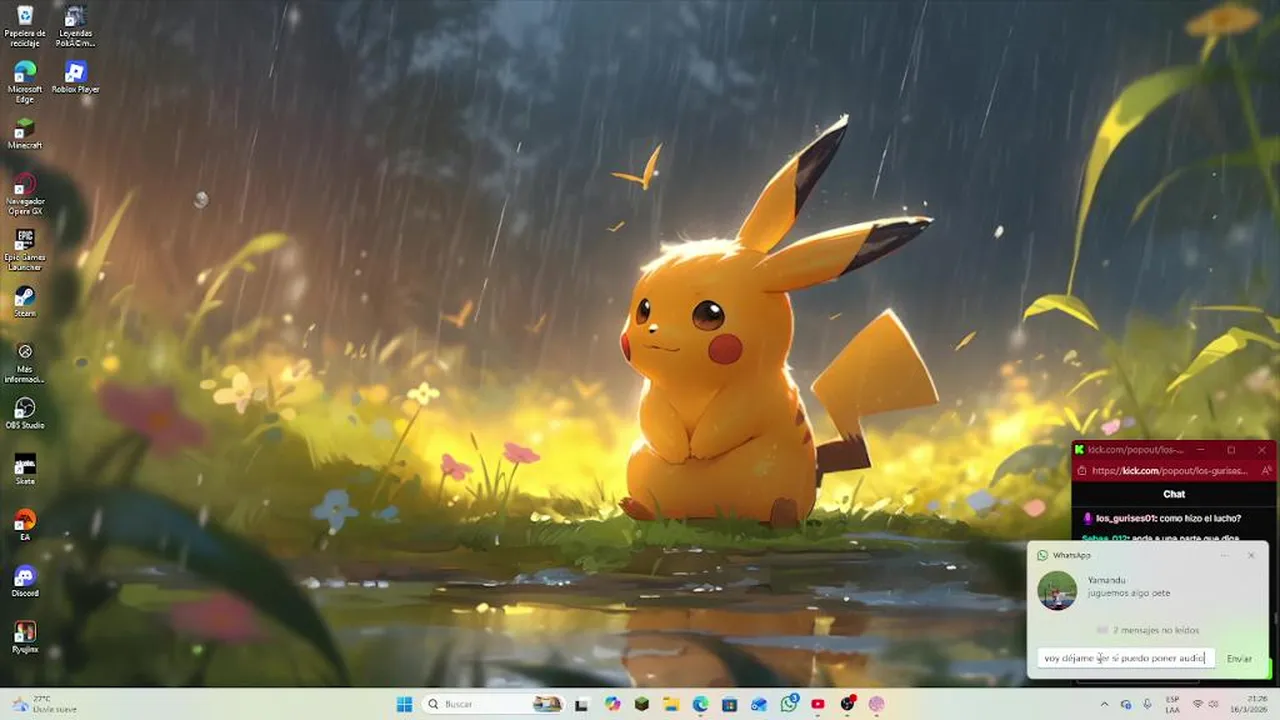Viewport: 1280px width, 720px height.
Task: Open Microsoft Store from the taskbar
Action: pos(730,704)
